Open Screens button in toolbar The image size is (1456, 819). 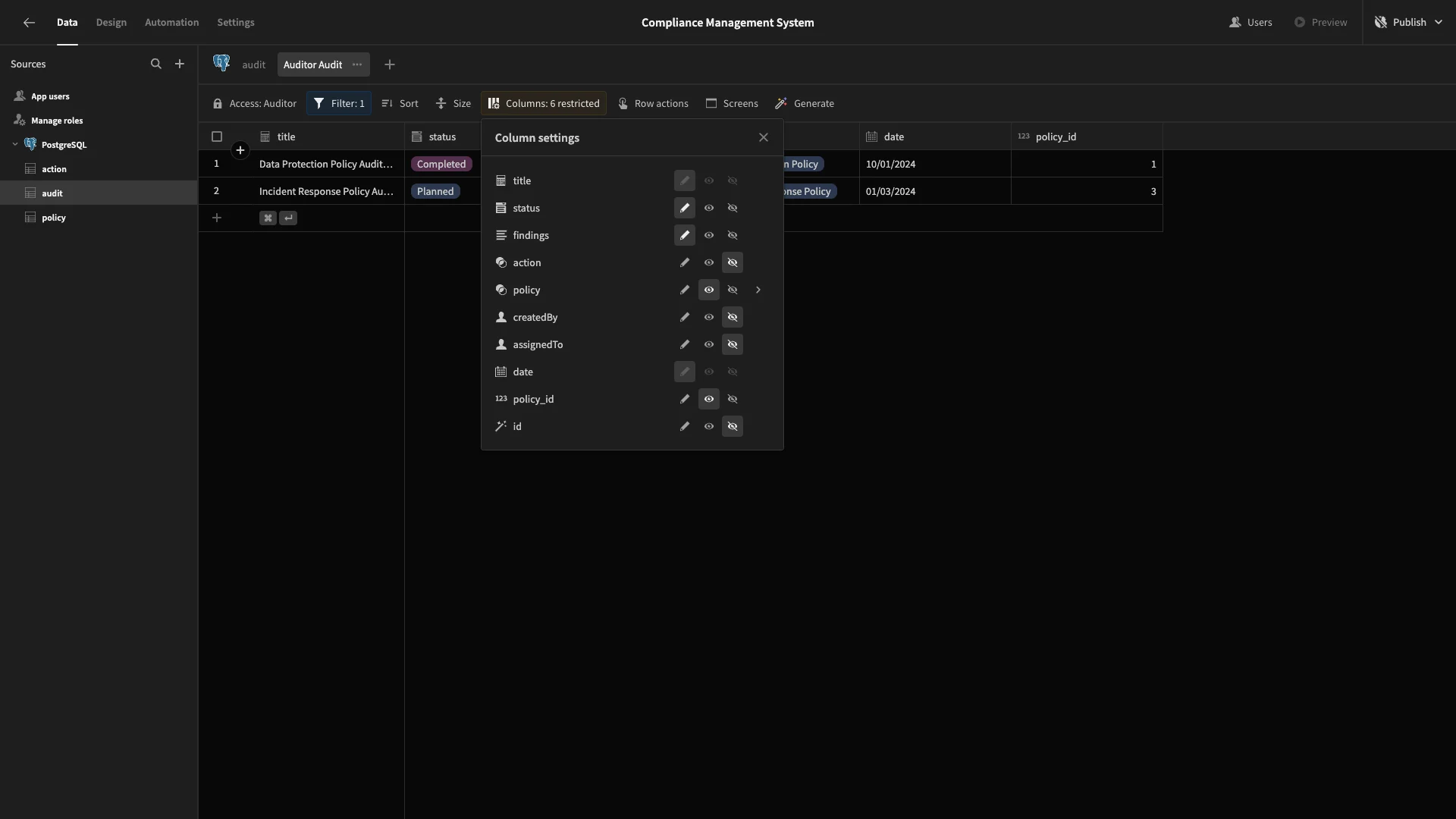click(732, 103)
